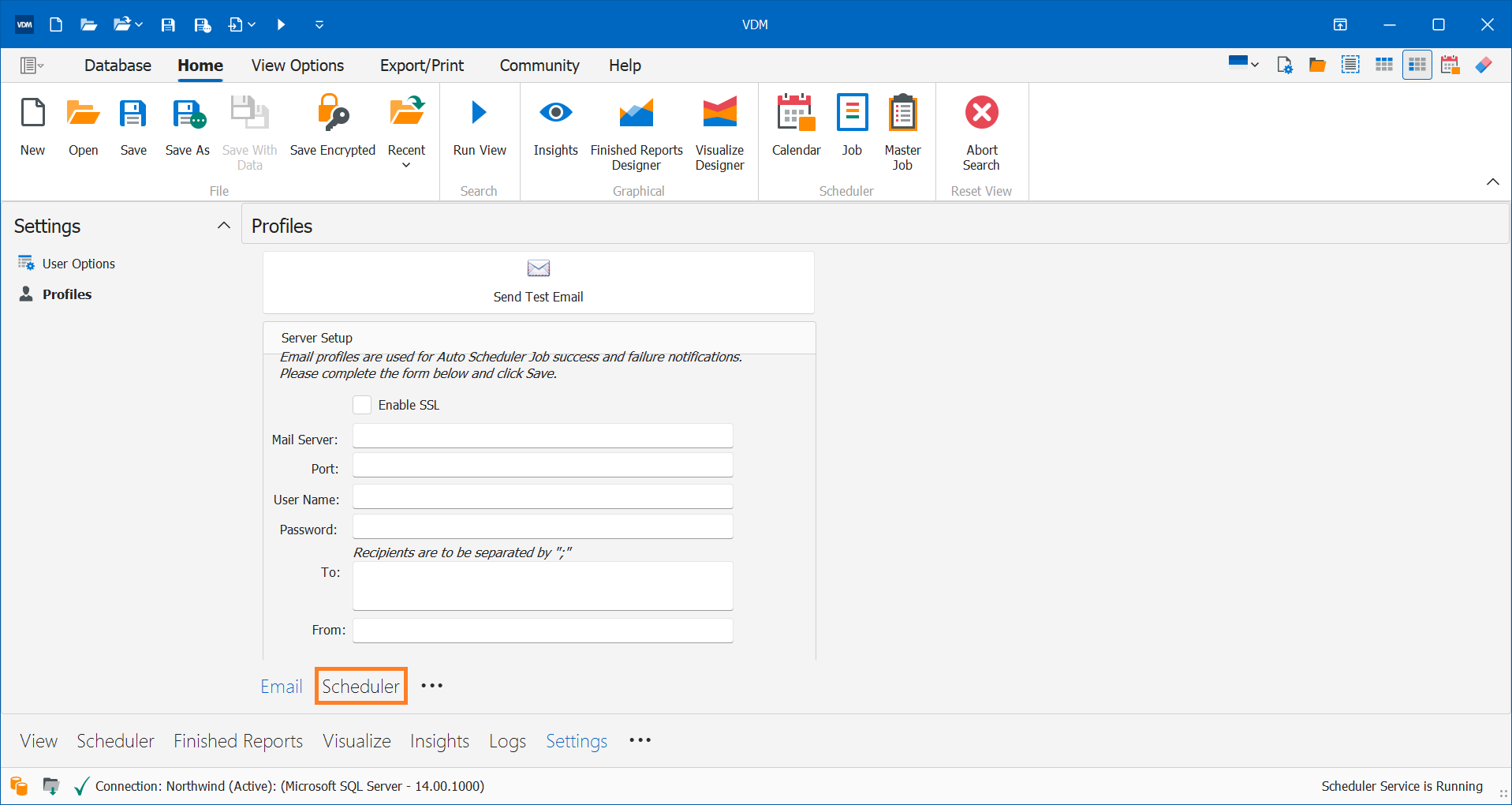Open the Visualize Designer
The height and width of the screenshot is (805, 1512).
[x=720, y=133]
